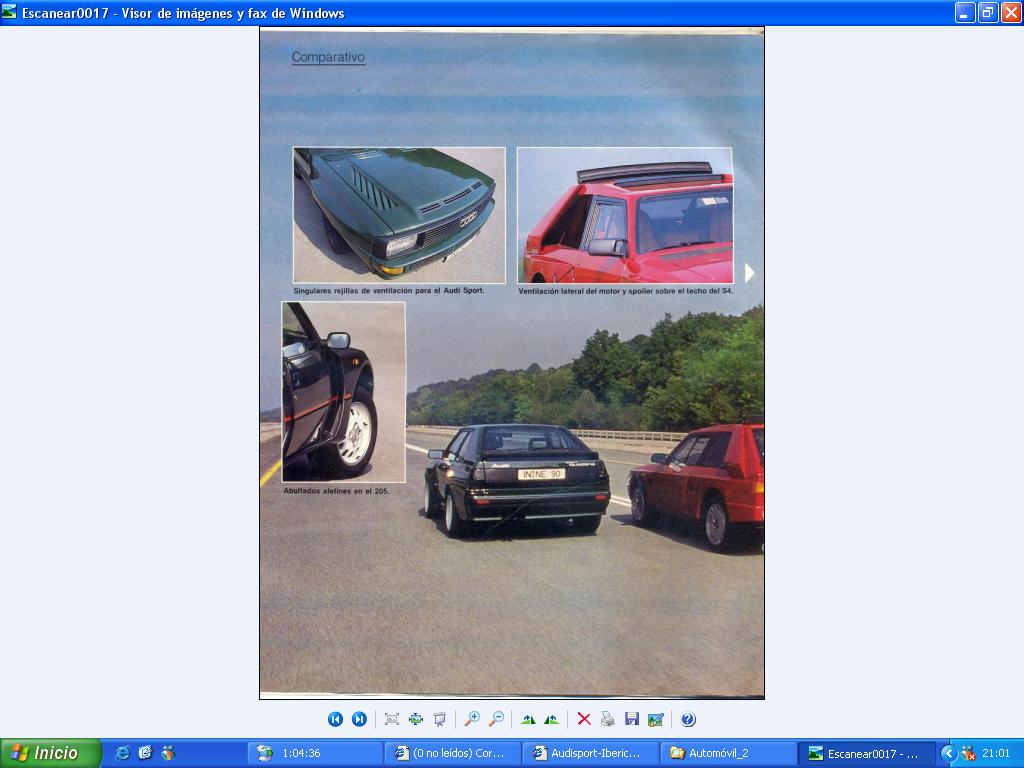Click caption 'Abultados aletines en el 205.'

(336, 490)
